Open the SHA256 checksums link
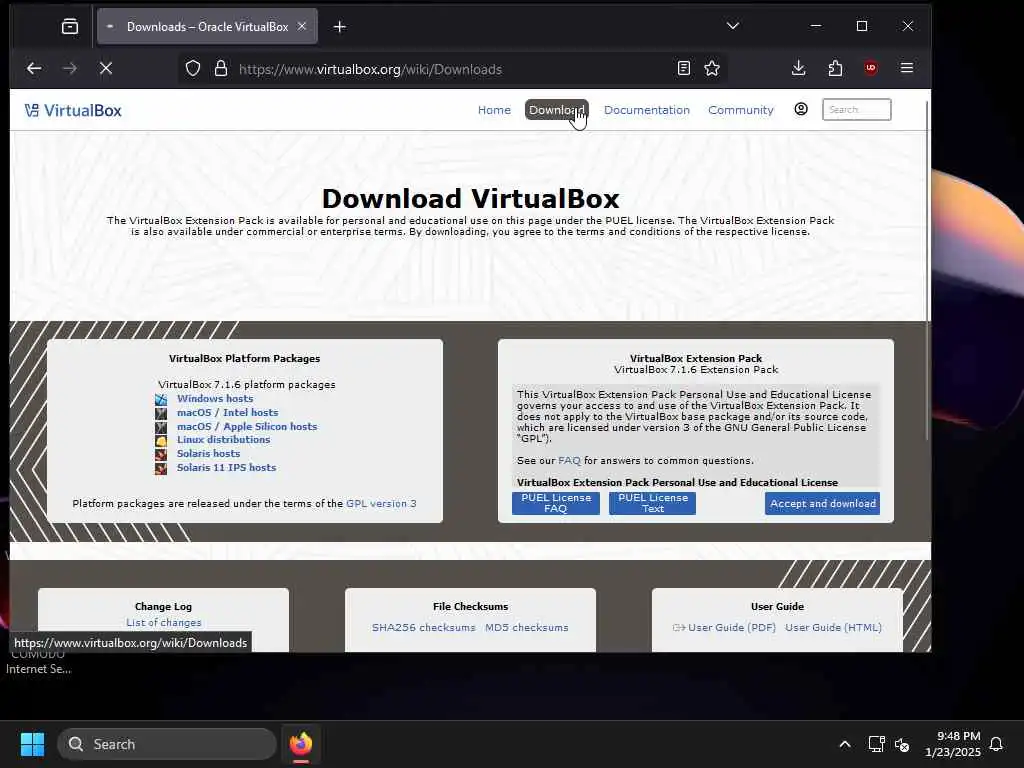 tap(423, 628)
